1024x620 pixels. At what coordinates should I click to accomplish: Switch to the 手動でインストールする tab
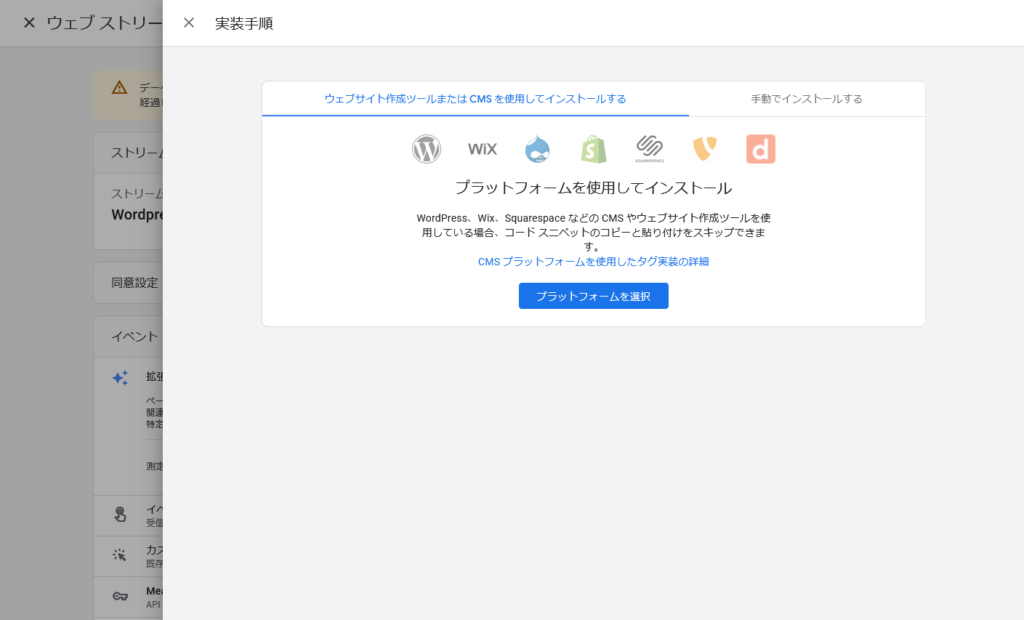(806, 99)
